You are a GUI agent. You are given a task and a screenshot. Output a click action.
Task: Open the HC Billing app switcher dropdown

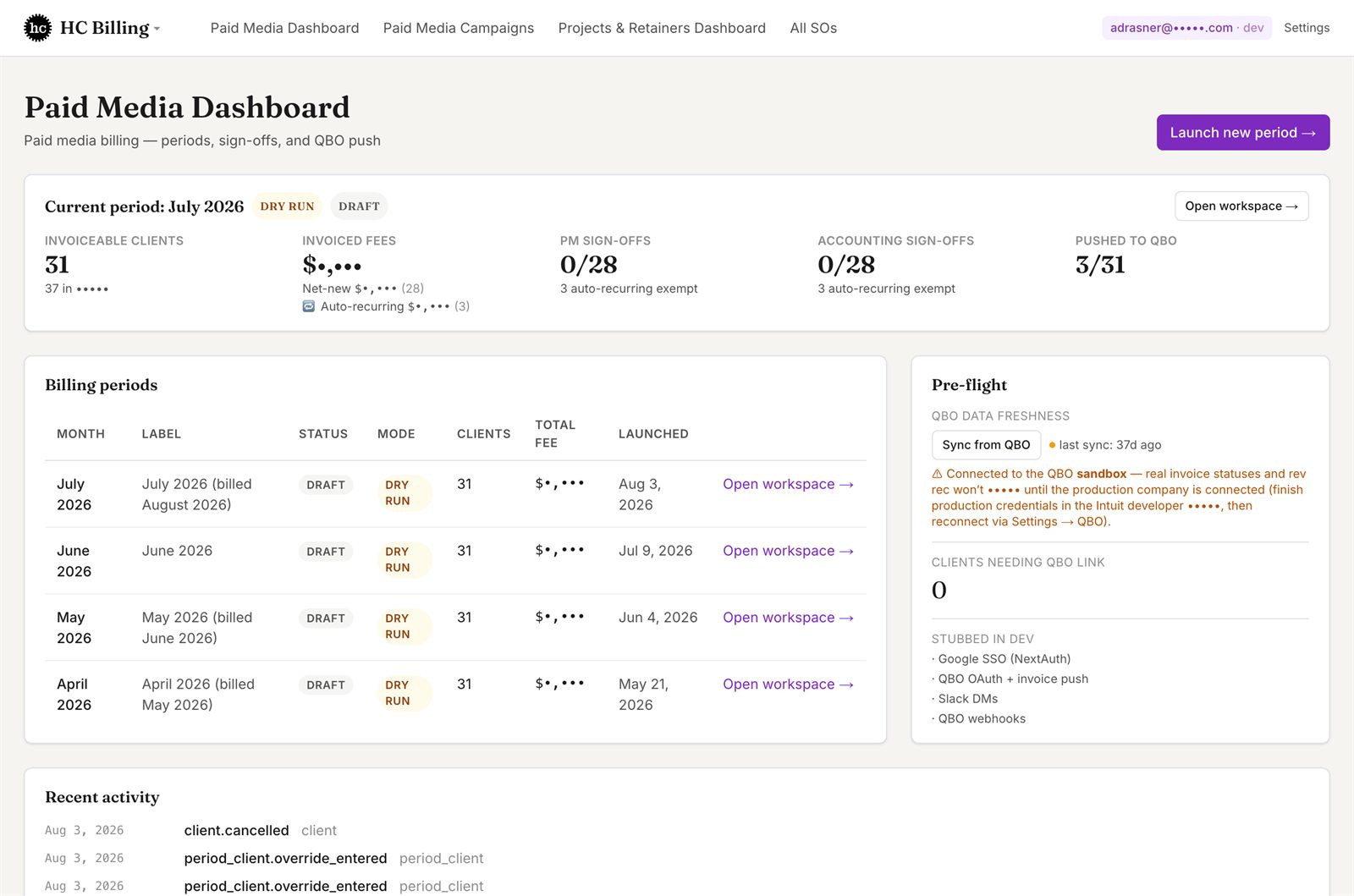point(110,28)
